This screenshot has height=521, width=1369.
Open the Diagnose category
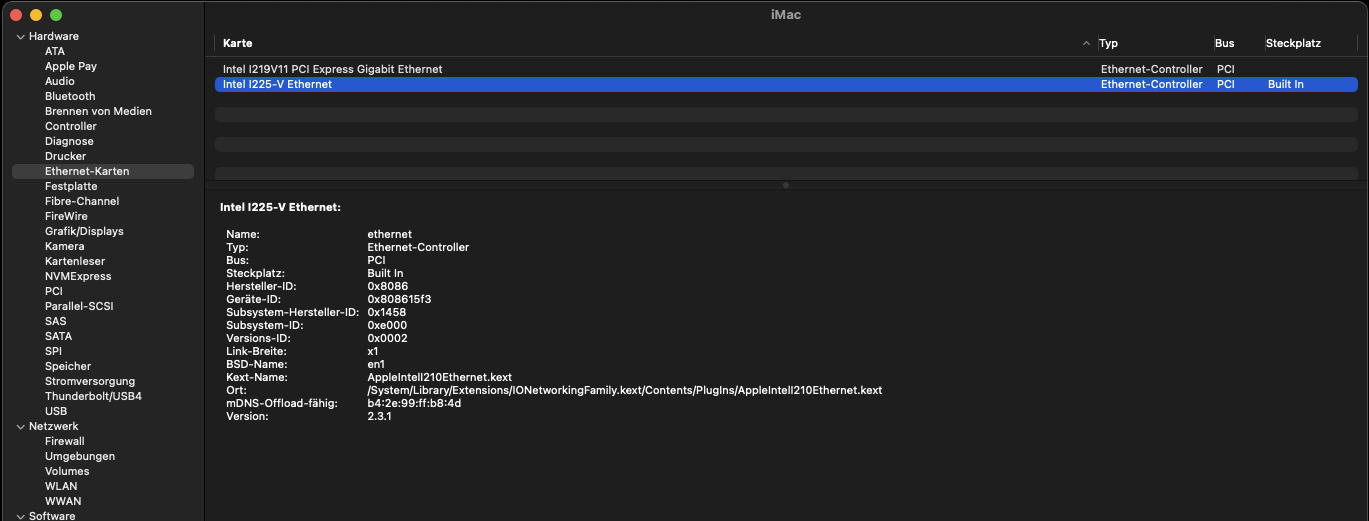[x=69, y=141]
